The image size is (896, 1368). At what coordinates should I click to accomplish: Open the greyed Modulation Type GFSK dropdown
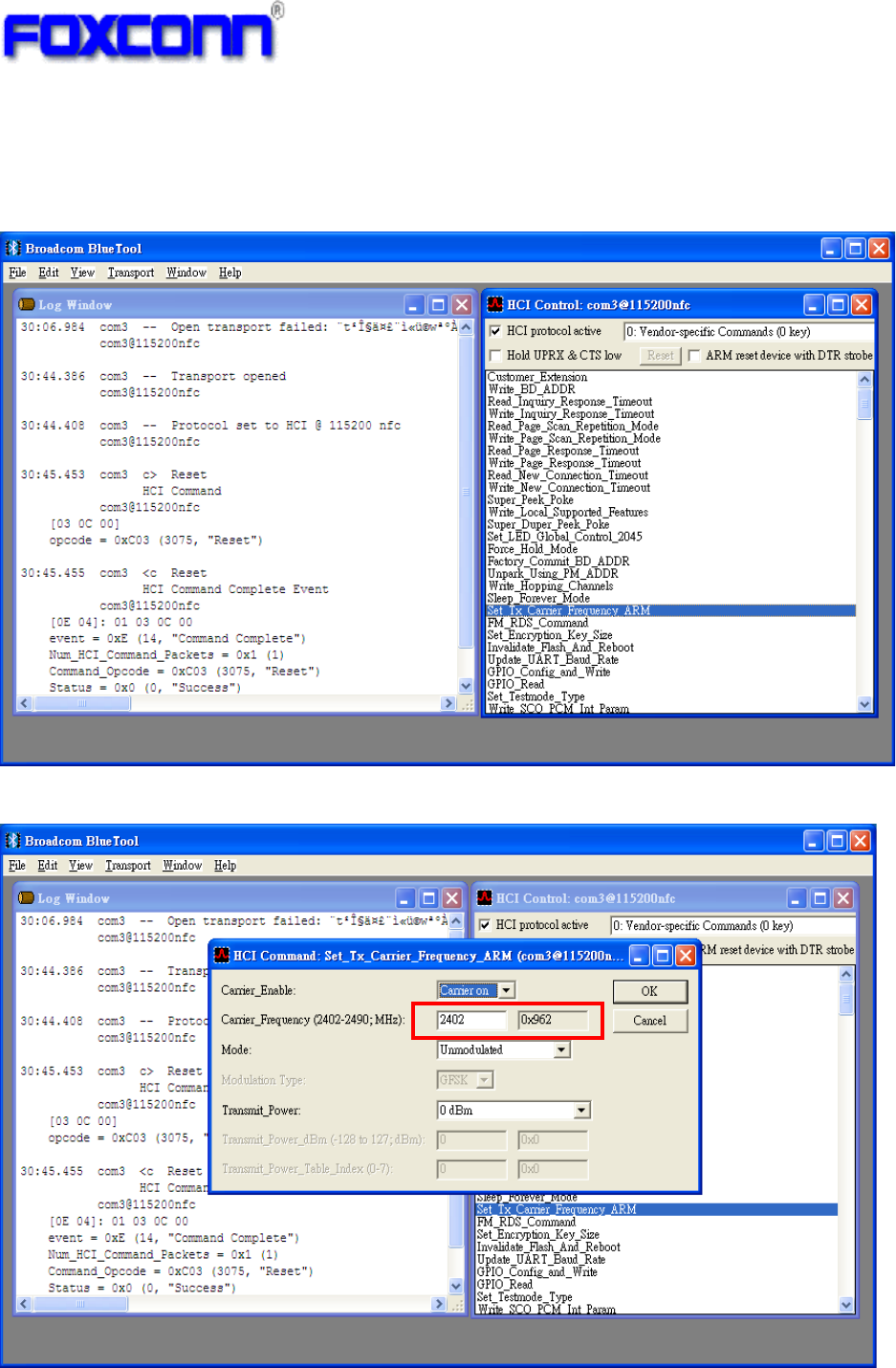click(465, 1080)
